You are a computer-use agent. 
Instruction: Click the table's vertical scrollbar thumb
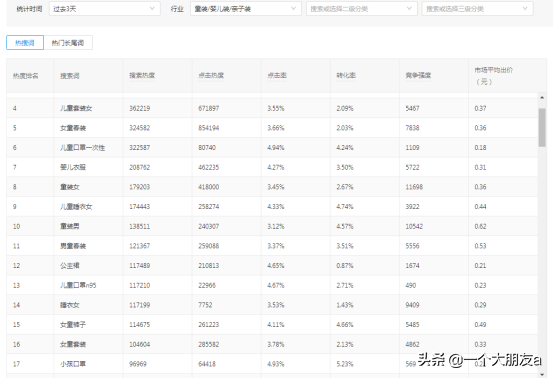[542, 127]
